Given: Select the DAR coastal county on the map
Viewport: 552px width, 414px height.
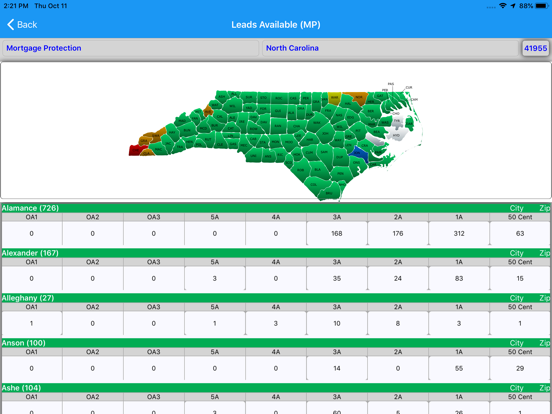Looking at the screenshot, I should [x=409, y=124].
